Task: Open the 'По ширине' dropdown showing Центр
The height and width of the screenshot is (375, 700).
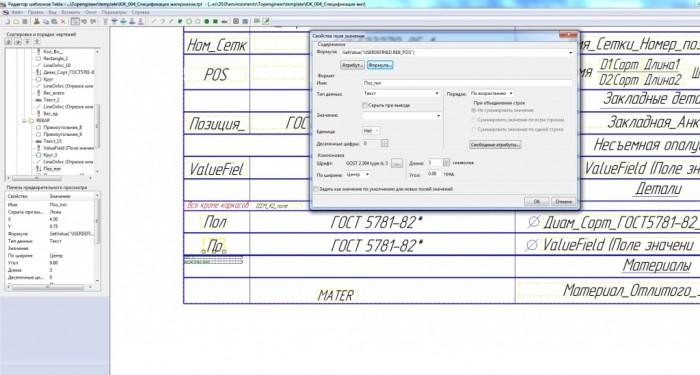Action: click(358, 175)
